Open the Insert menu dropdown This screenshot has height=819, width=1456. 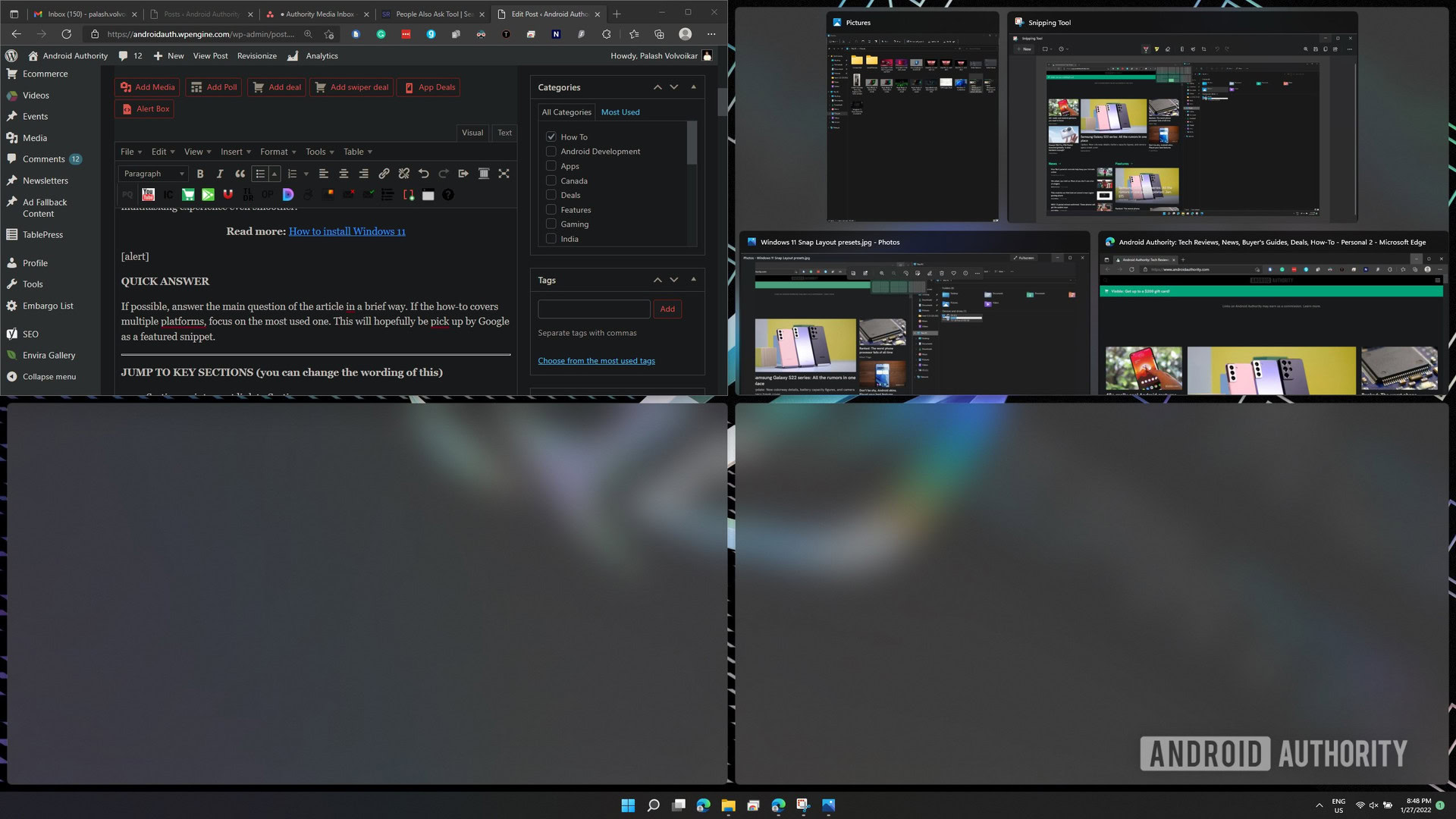coord(235,152)
